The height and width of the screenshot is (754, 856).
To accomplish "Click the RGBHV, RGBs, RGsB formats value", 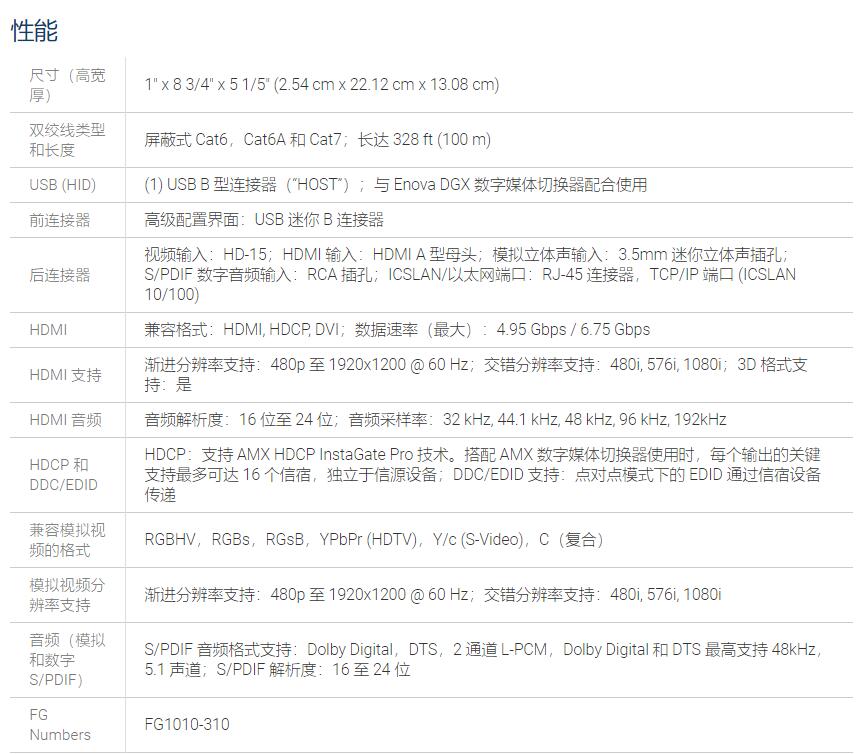I will 374,539.
